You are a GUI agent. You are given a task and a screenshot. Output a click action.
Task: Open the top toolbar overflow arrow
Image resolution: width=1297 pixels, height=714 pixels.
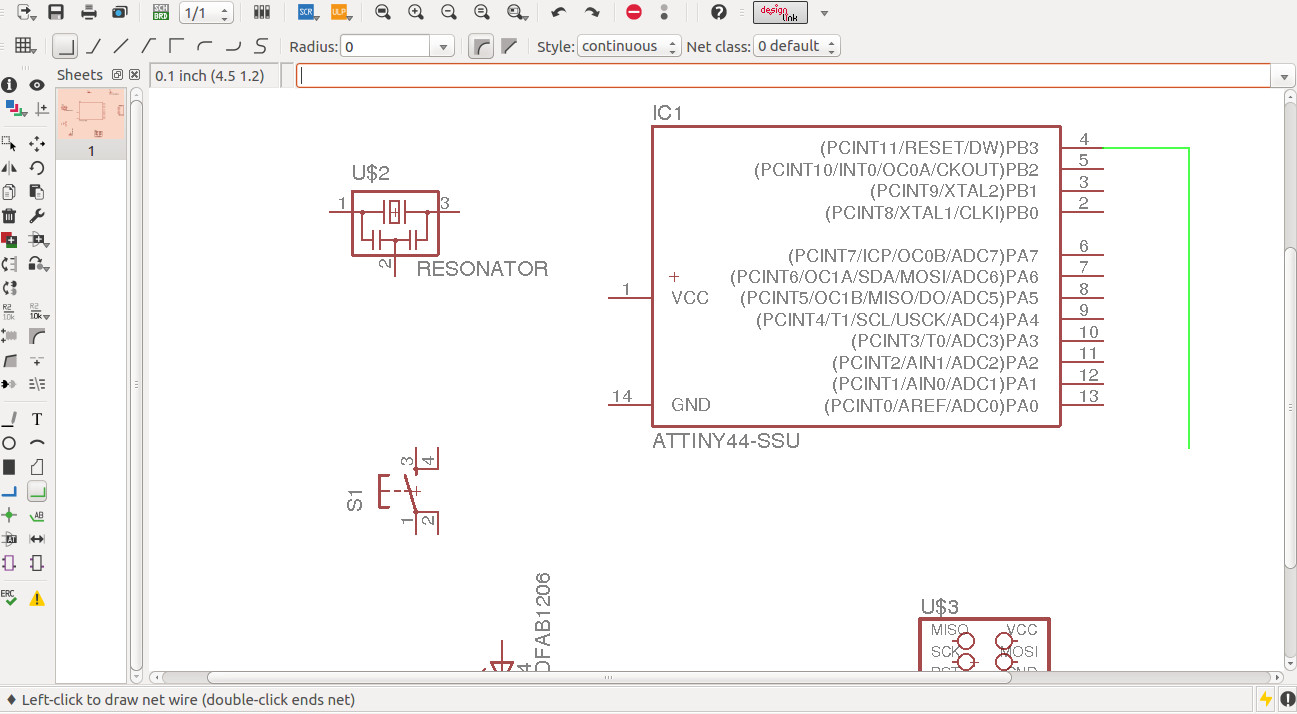click(824, 13)
